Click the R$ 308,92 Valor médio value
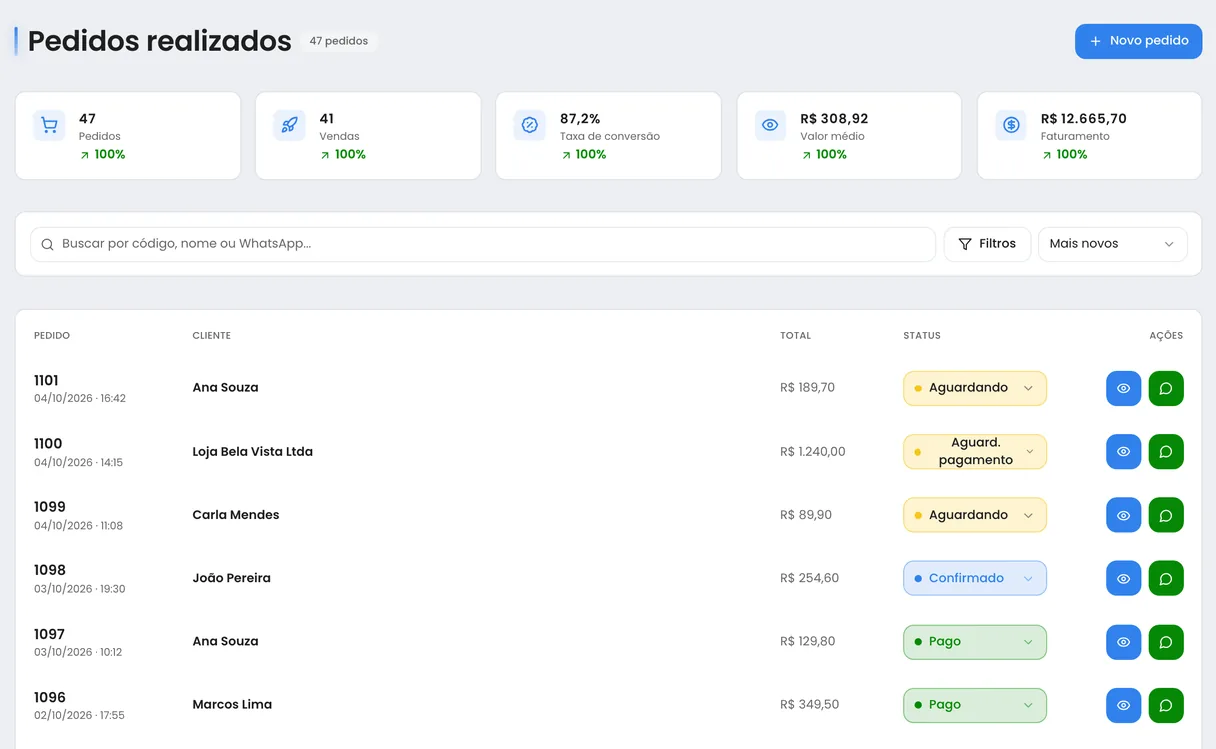 pos(835,119)
